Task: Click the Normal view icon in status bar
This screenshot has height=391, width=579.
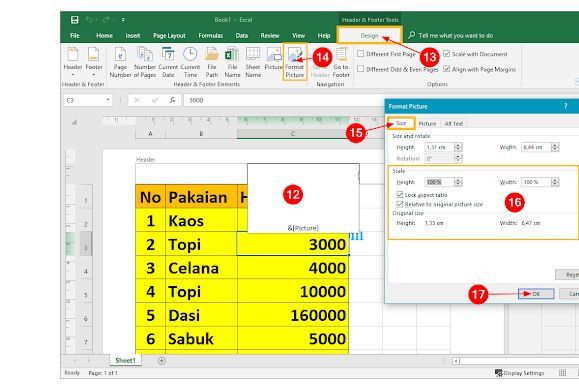Action: pos(562,373)
